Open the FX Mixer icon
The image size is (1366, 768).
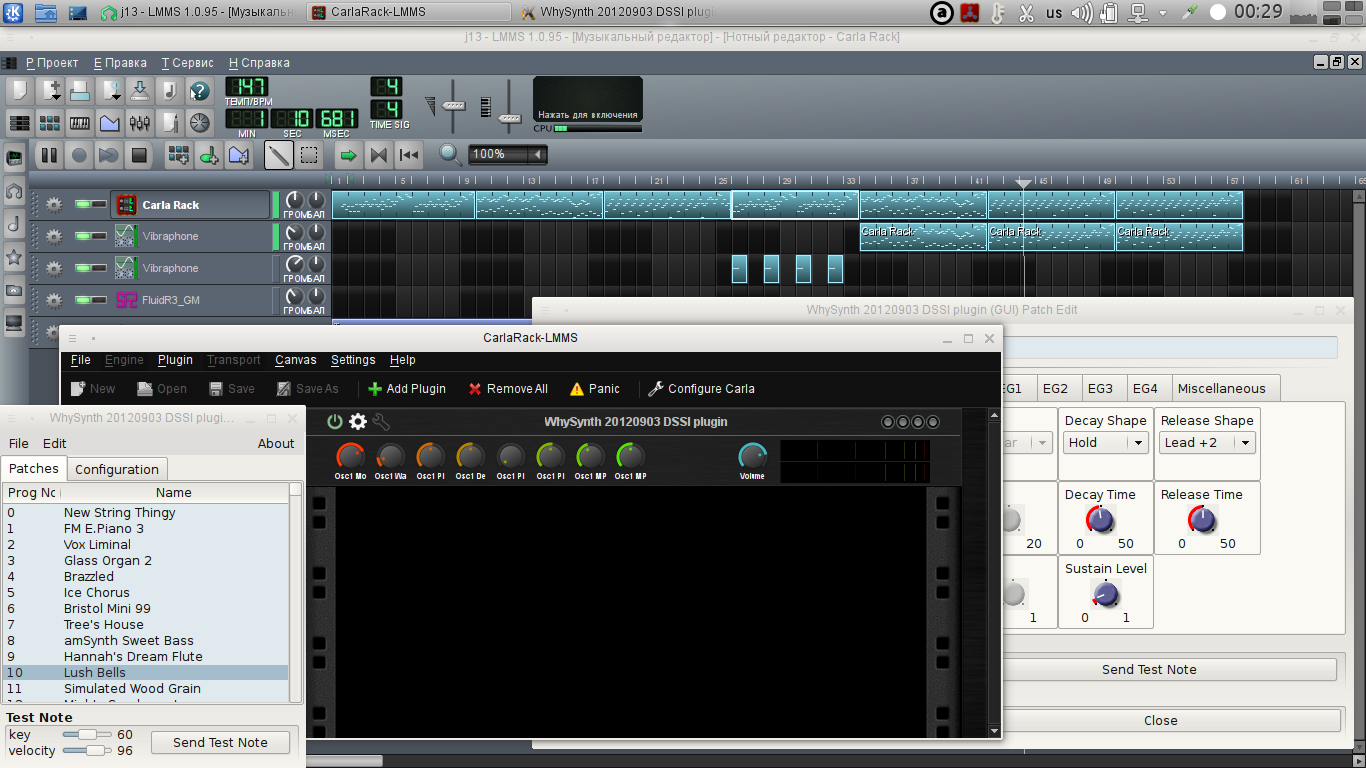[x=140, y=123]
